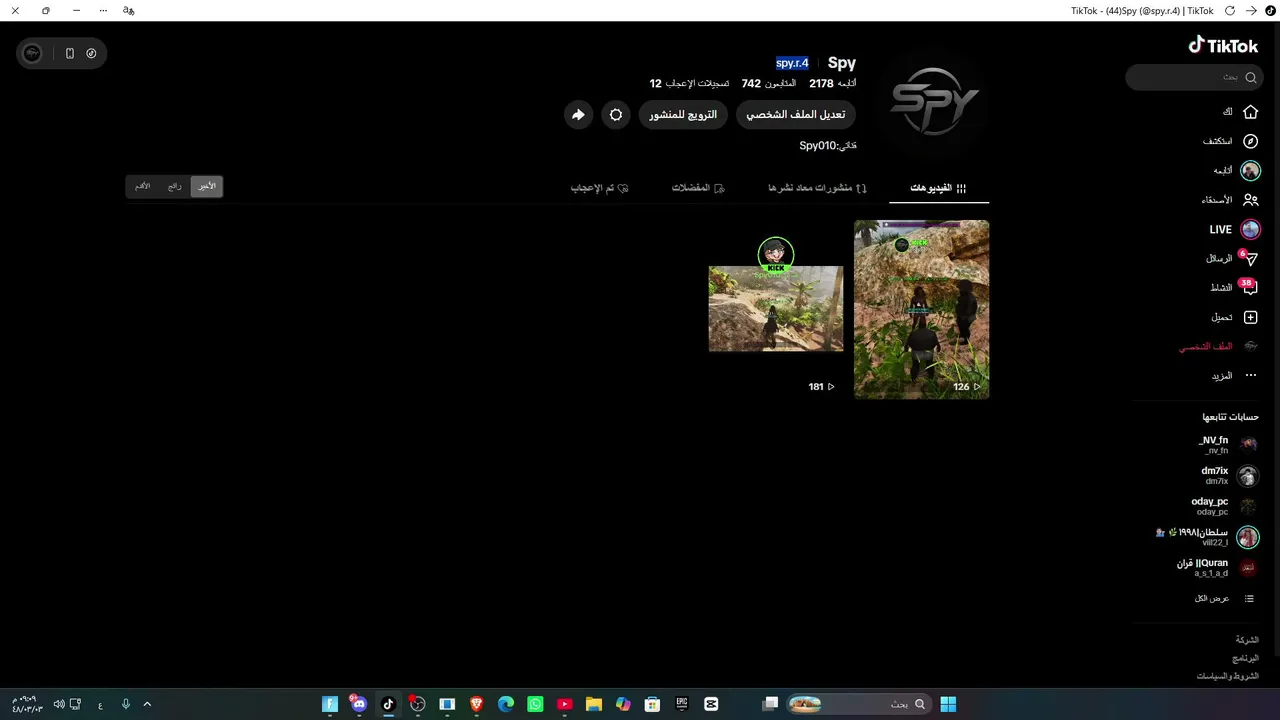The width and height of the screenshot is (1280, 720).
Task: Click the TikTok logo
Action: click(x=1223, y=46)
